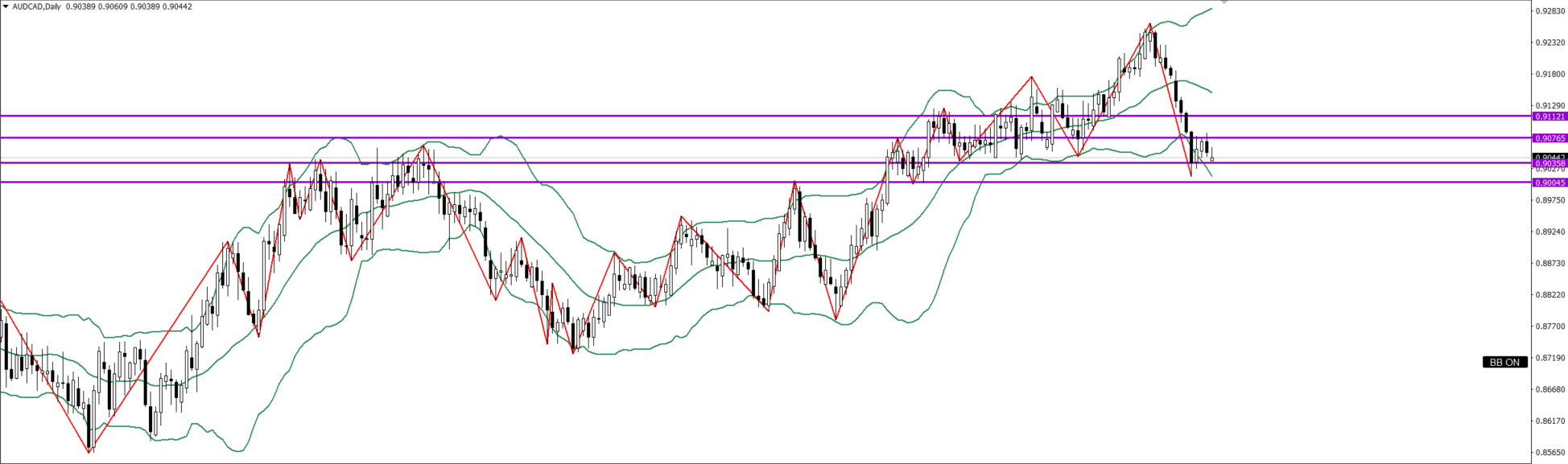
Task: Click the 0.91800 value on price axis
Action: coord(1549,74)
